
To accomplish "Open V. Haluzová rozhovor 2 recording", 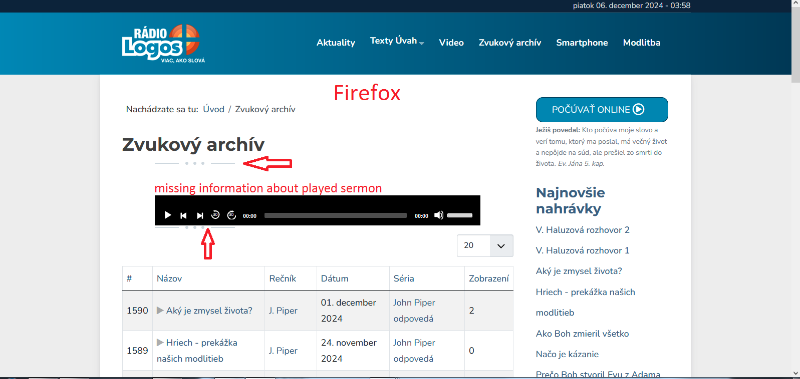I will pos(583,230).
